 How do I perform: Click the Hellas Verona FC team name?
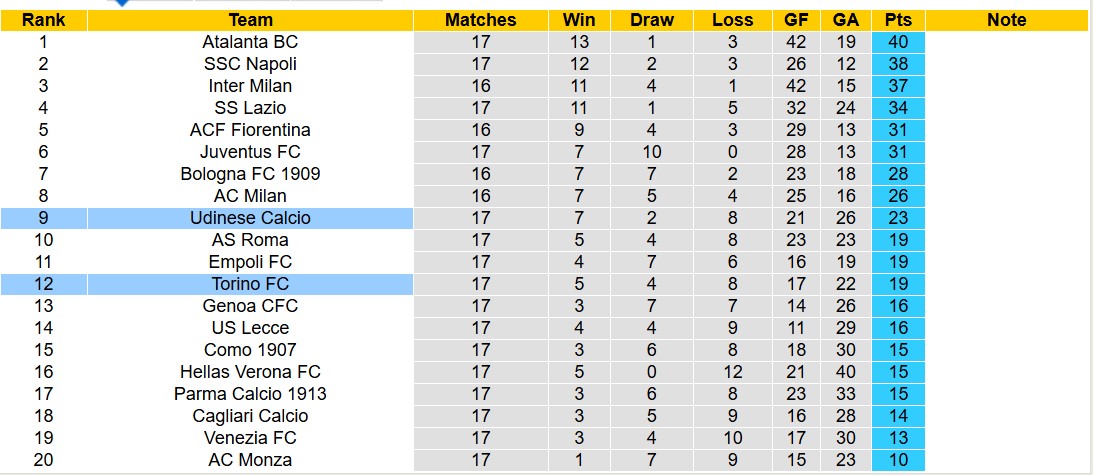[250, 372]
